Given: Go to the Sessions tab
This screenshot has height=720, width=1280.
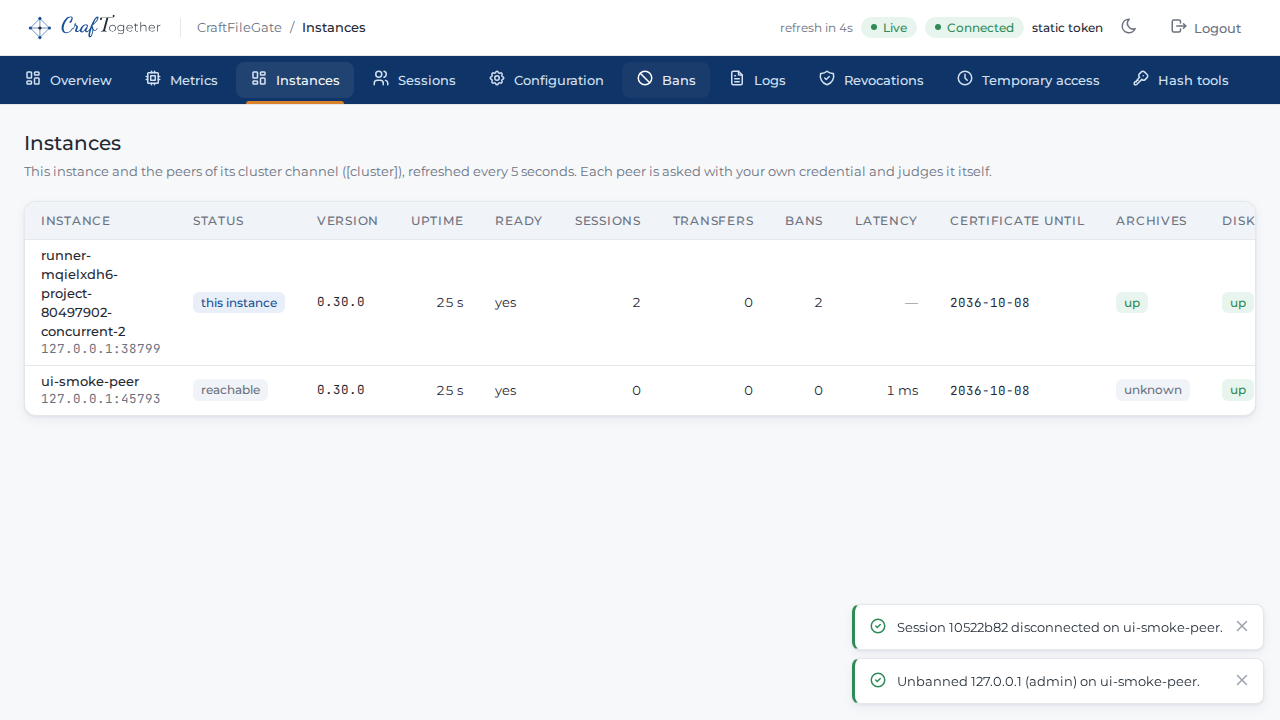Looking at the screenshot, I should tap(414, 80).
